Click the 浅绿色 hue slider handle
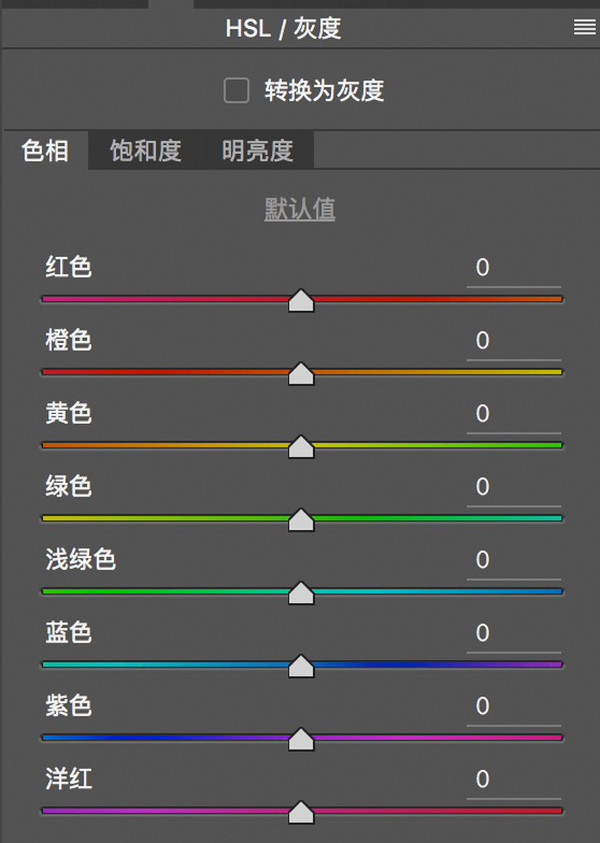The height and width of the screenshot is (843, 600). coord(301,592)
